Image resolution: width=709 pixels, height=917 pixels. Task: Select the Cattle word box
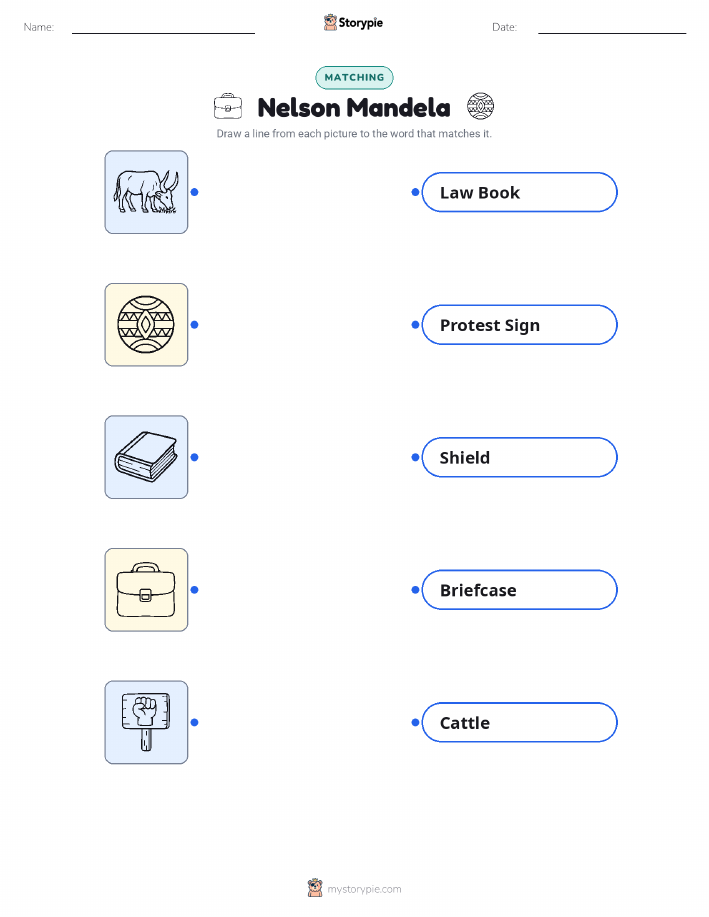coord(519,722)
